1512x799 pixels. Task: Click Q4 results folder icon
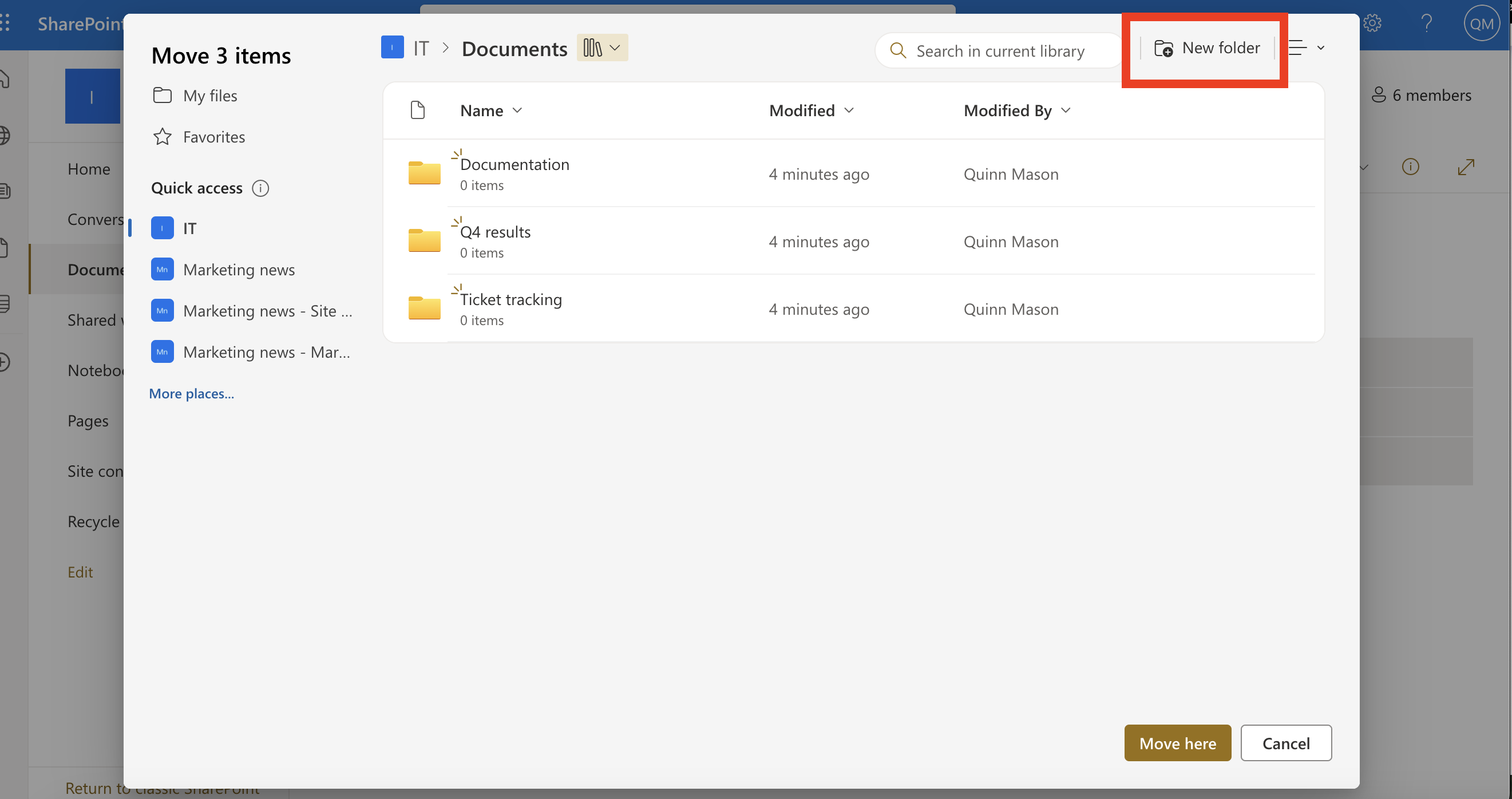[x=425, y=240]
